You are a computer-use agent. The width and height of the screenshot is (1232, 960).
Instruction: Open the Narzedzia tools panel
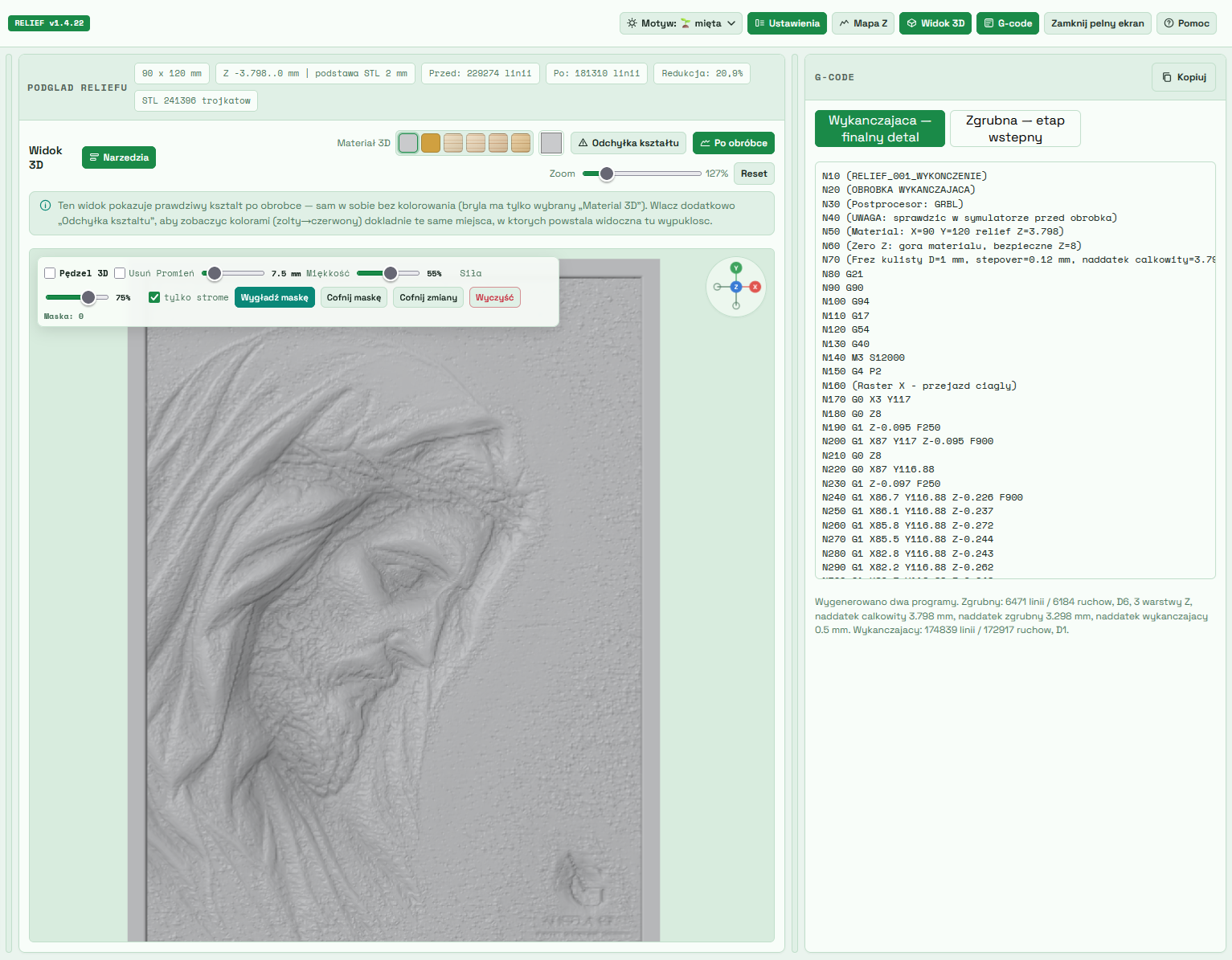[119, 157]
